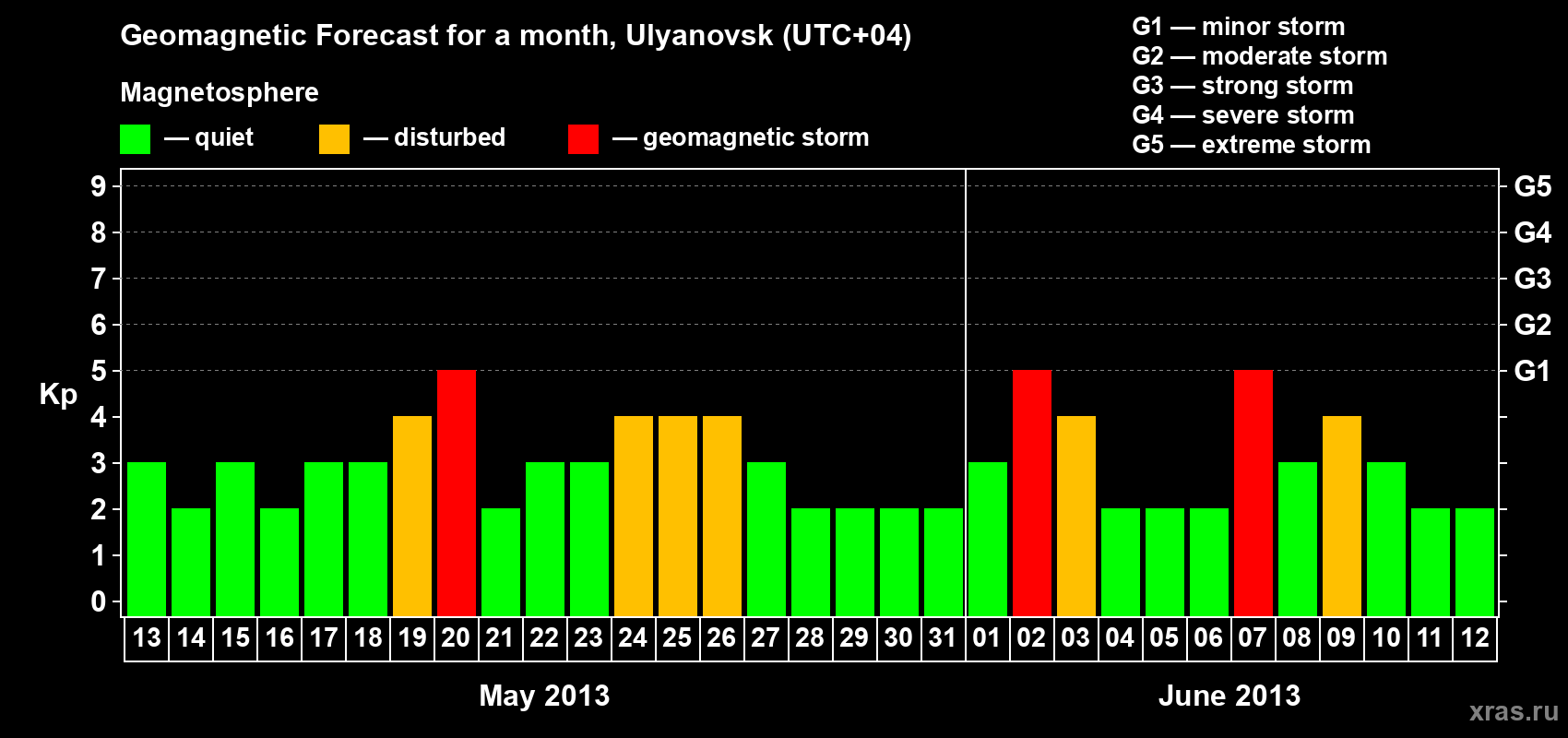Click the date label 02 on the axis

tap(1032, 637)
